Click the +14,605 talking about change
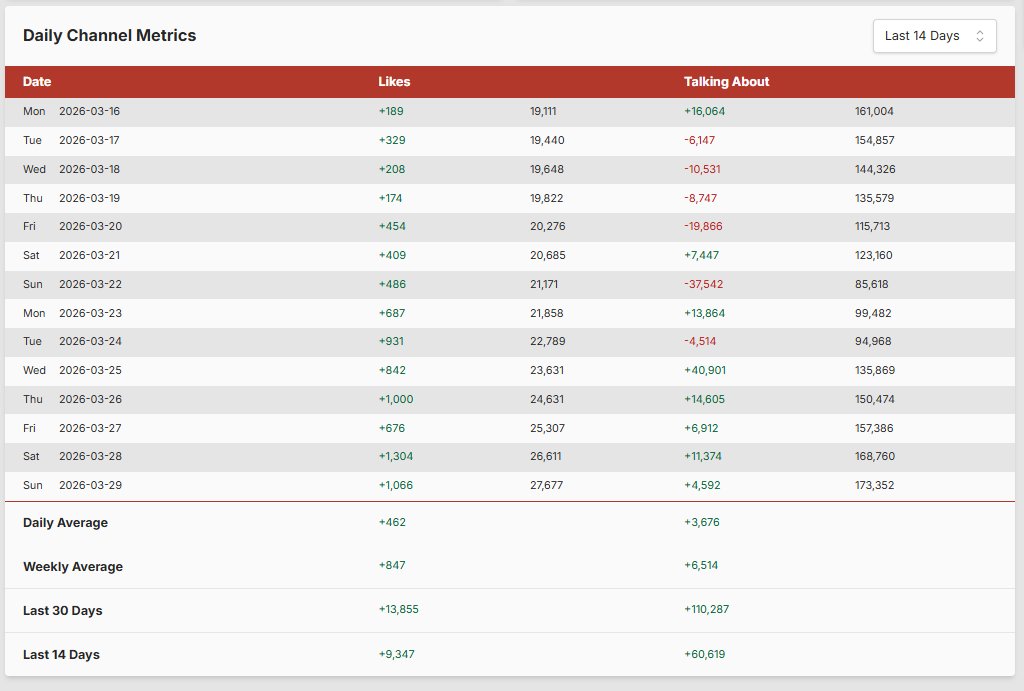The image size is (1024, 691). click(x=705, y=399)
